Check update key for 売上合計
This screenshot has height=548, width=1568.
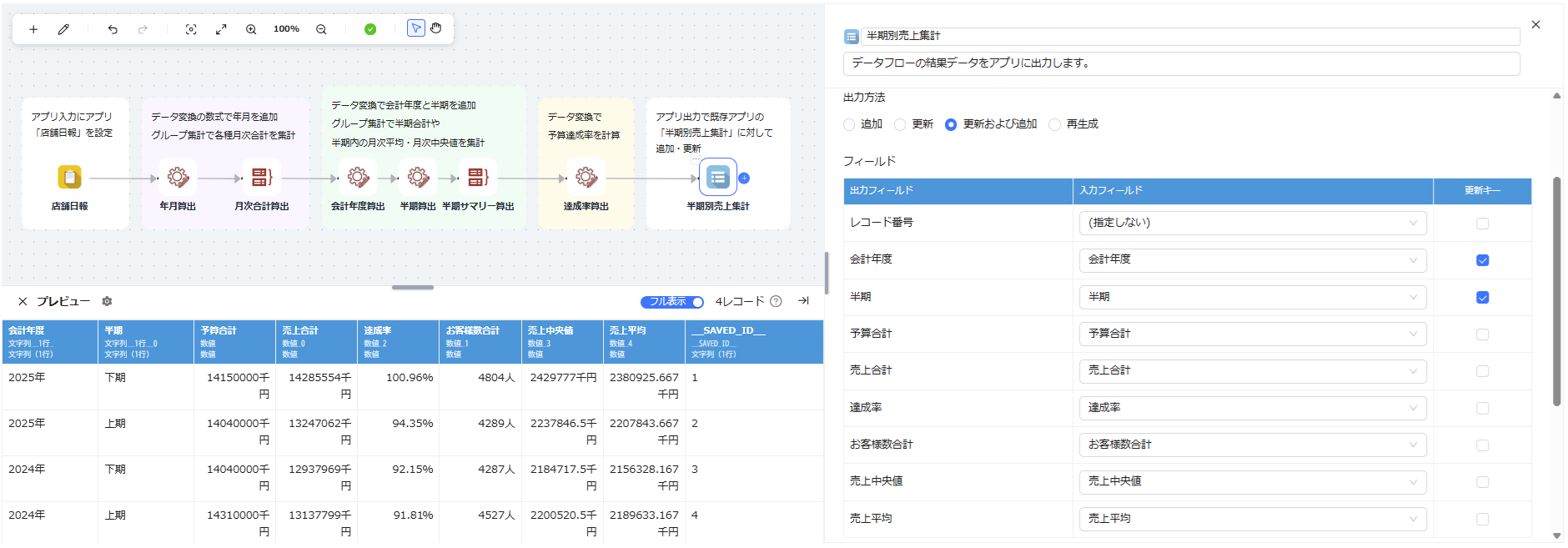point(1482,371)
